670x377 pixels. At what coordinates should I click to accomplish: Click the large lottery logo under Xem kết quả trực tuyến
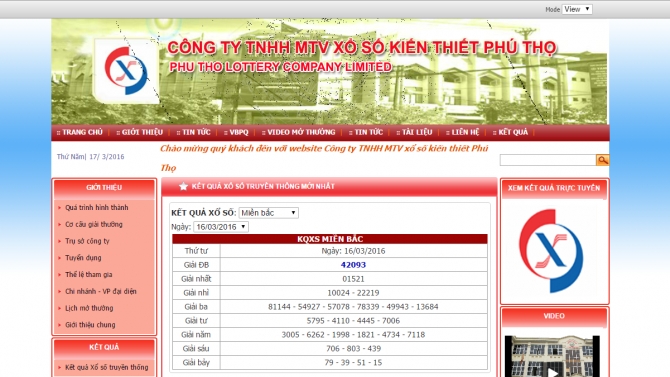pyautogui.click(x=551, y=251)
